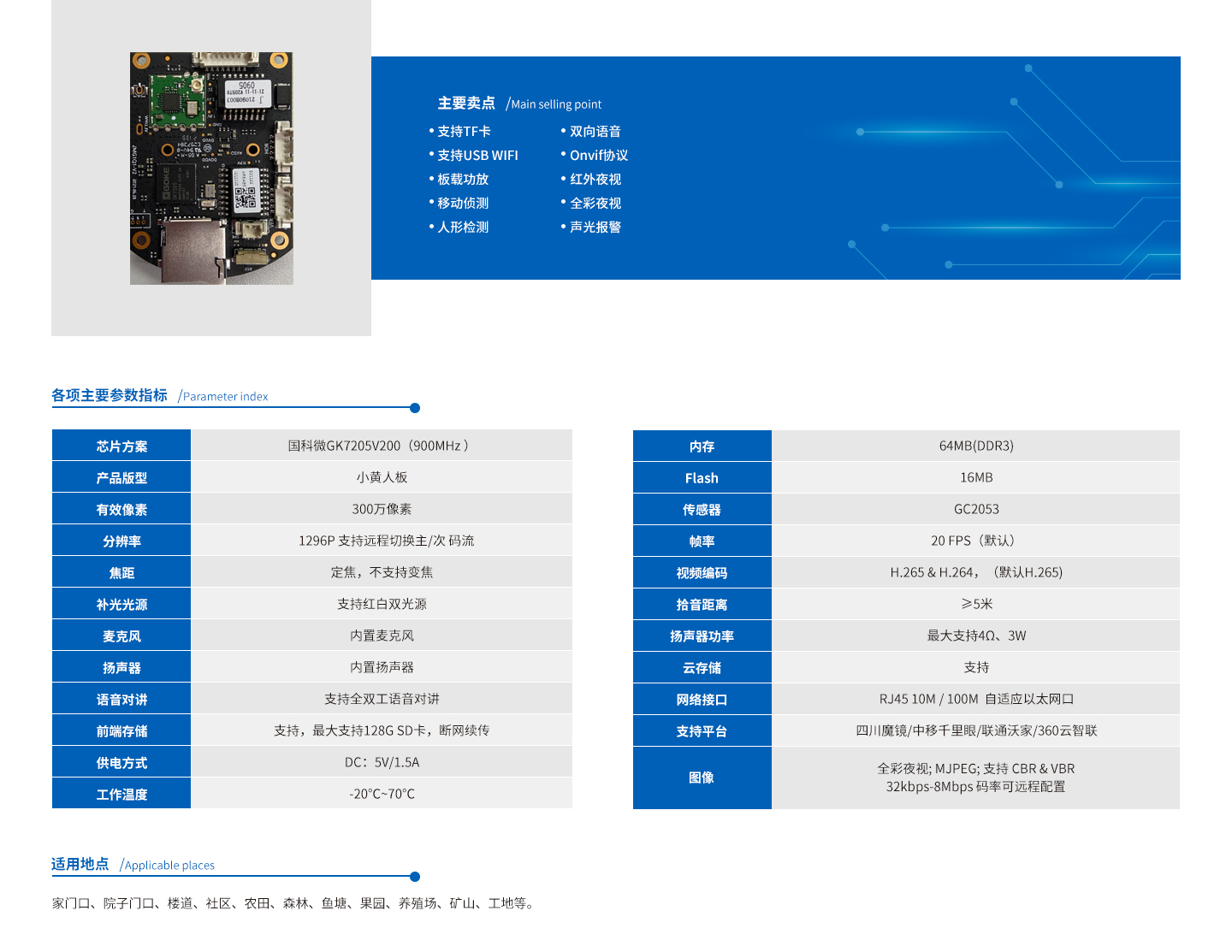Click the H.265 & H.264 codec value

976,572
